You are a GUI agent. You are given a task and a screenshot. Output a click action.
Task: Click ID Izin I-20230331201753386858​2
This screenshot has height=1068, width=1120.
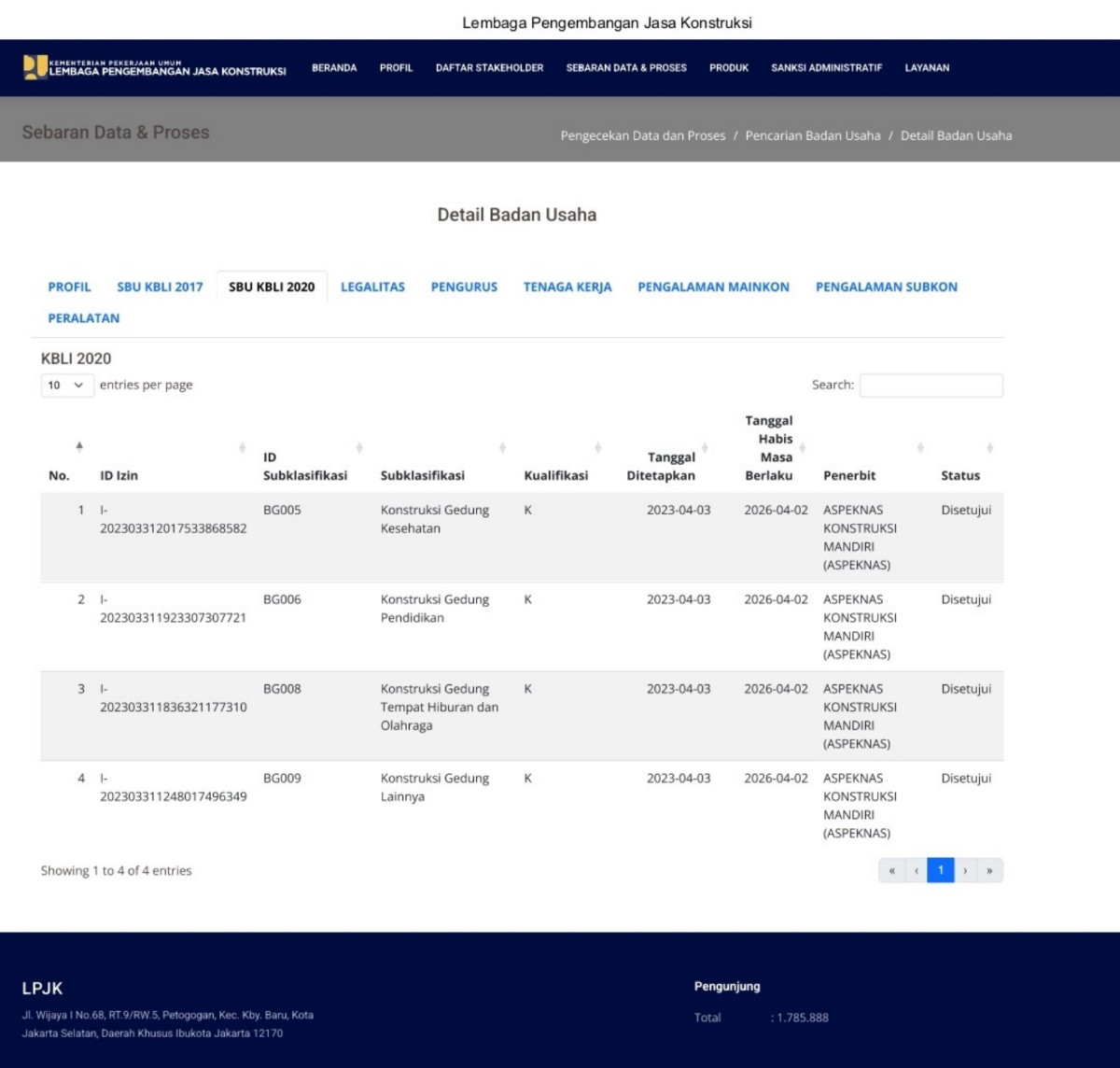click(x=174, y=519)
